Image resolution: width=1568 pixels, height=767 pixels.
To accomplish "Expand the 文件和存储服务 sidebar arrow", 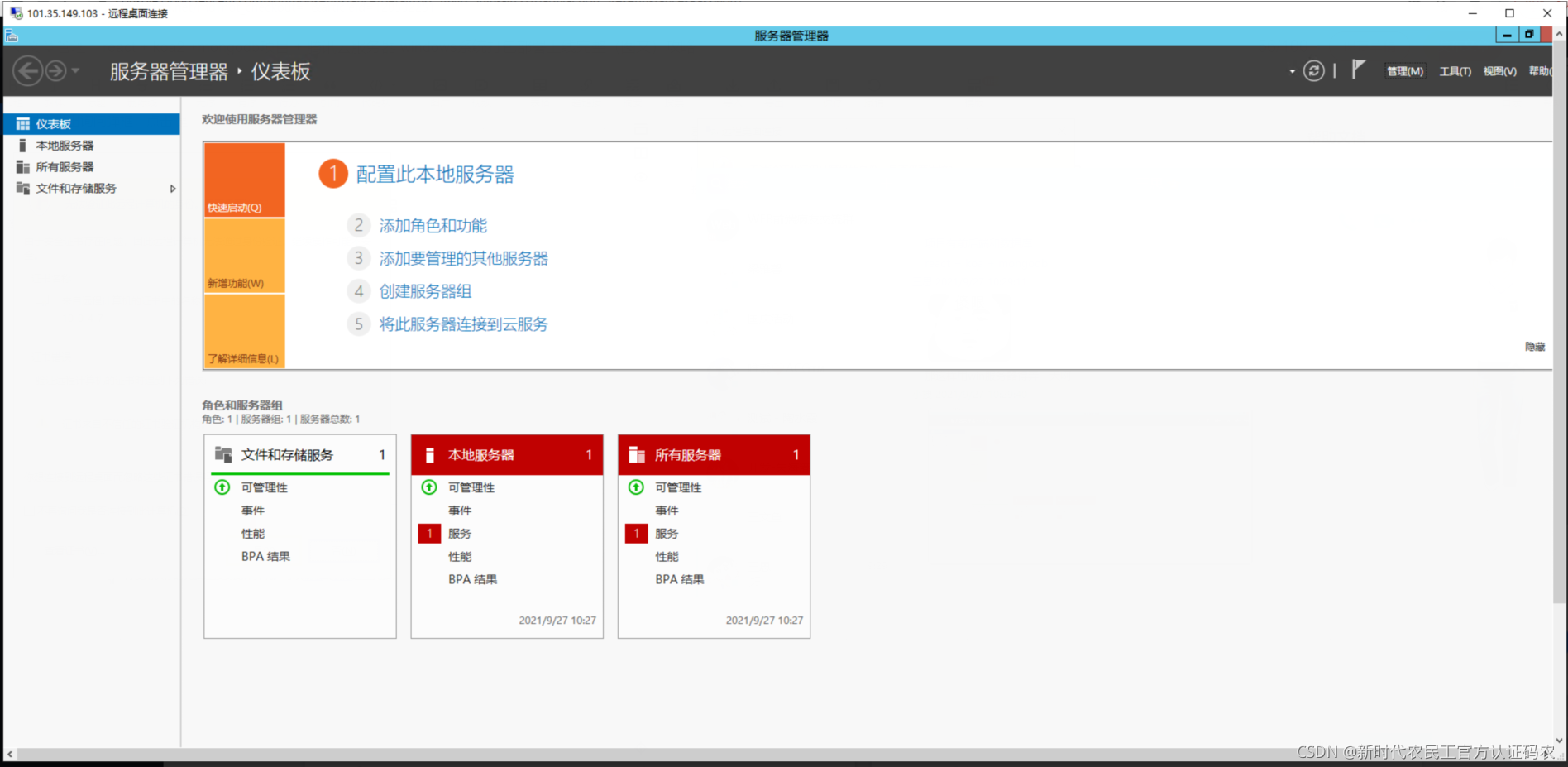I will [173, 189].
